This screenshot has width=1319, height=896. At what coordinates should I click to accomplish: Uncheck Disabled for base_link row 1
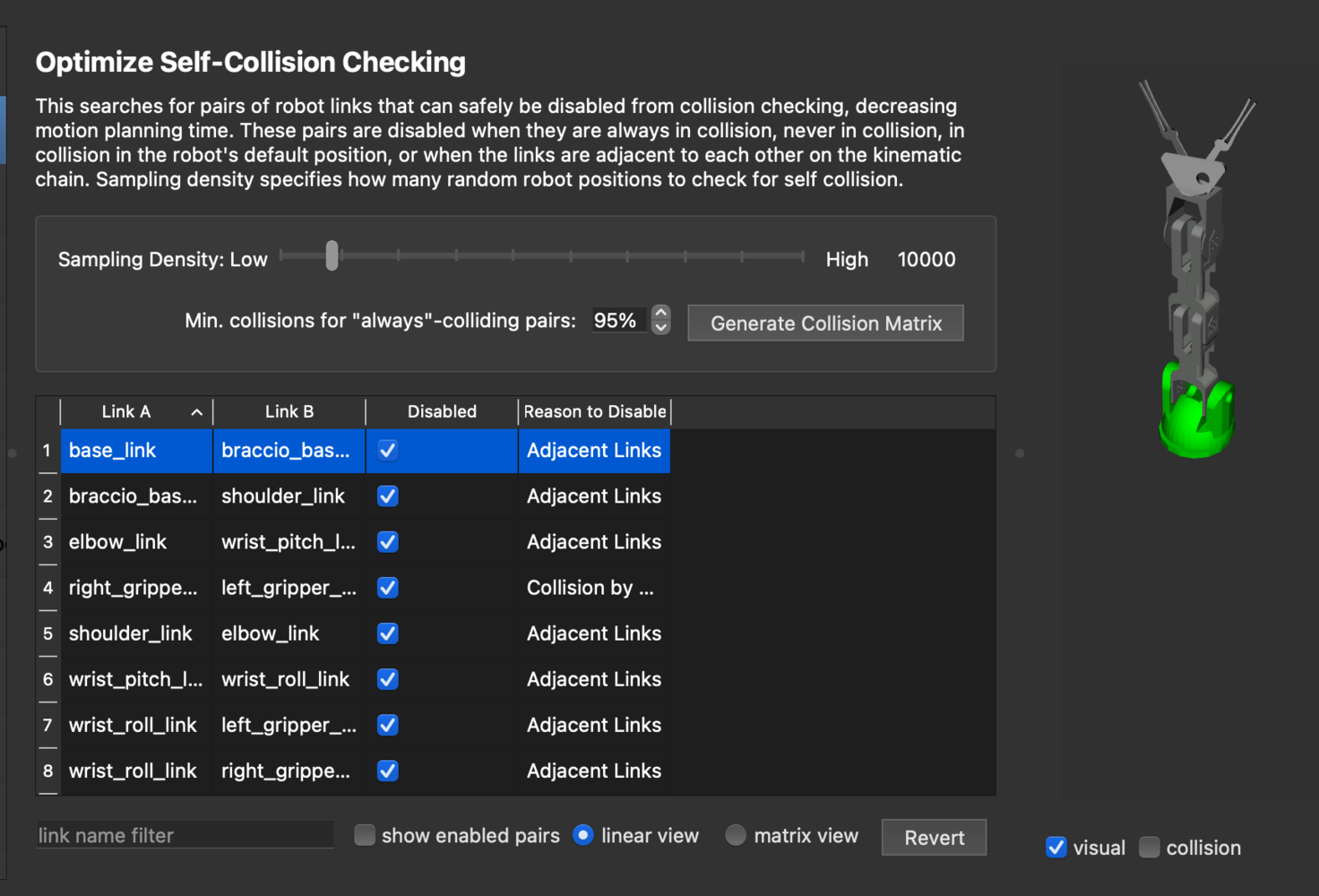[388, 451]
